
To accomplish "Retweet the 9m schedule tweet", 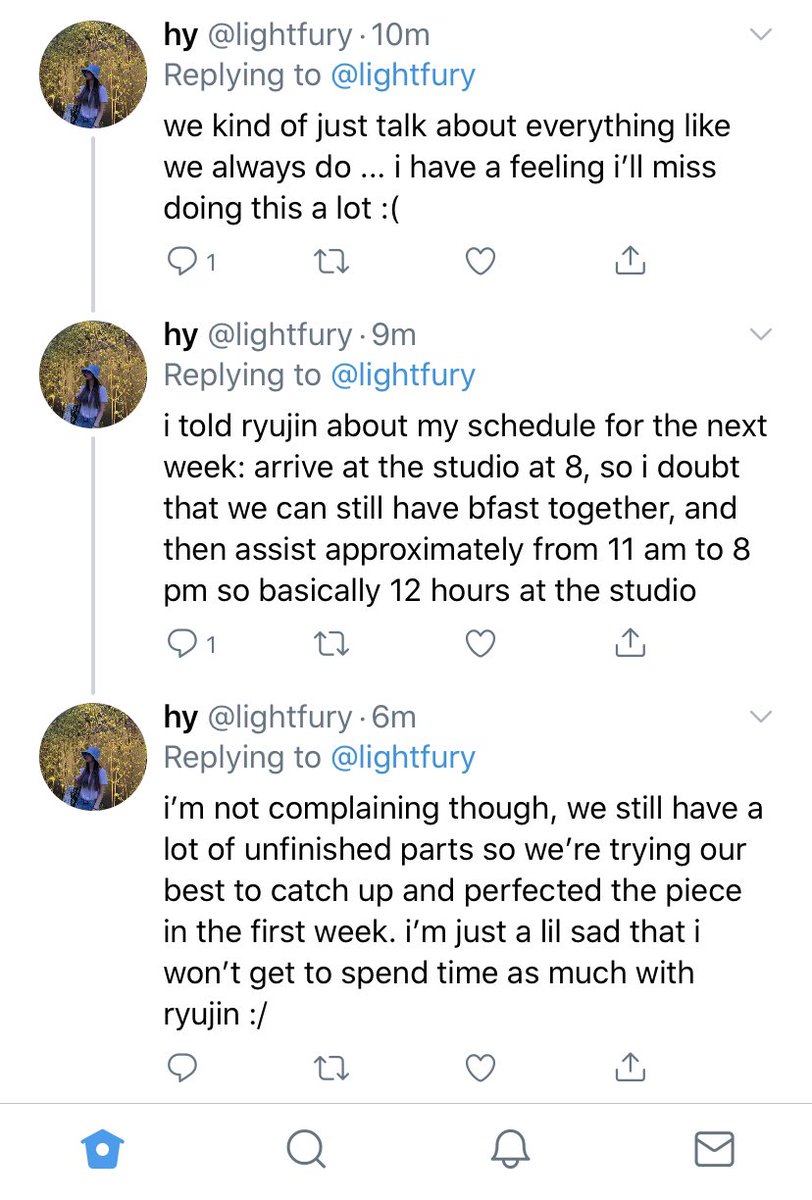I will click(331, 645).
